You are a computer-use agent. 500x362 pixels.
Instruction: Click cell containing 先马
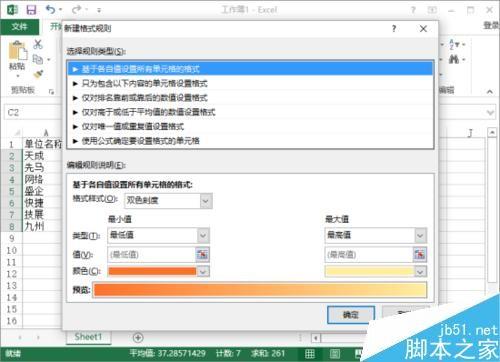42,167
